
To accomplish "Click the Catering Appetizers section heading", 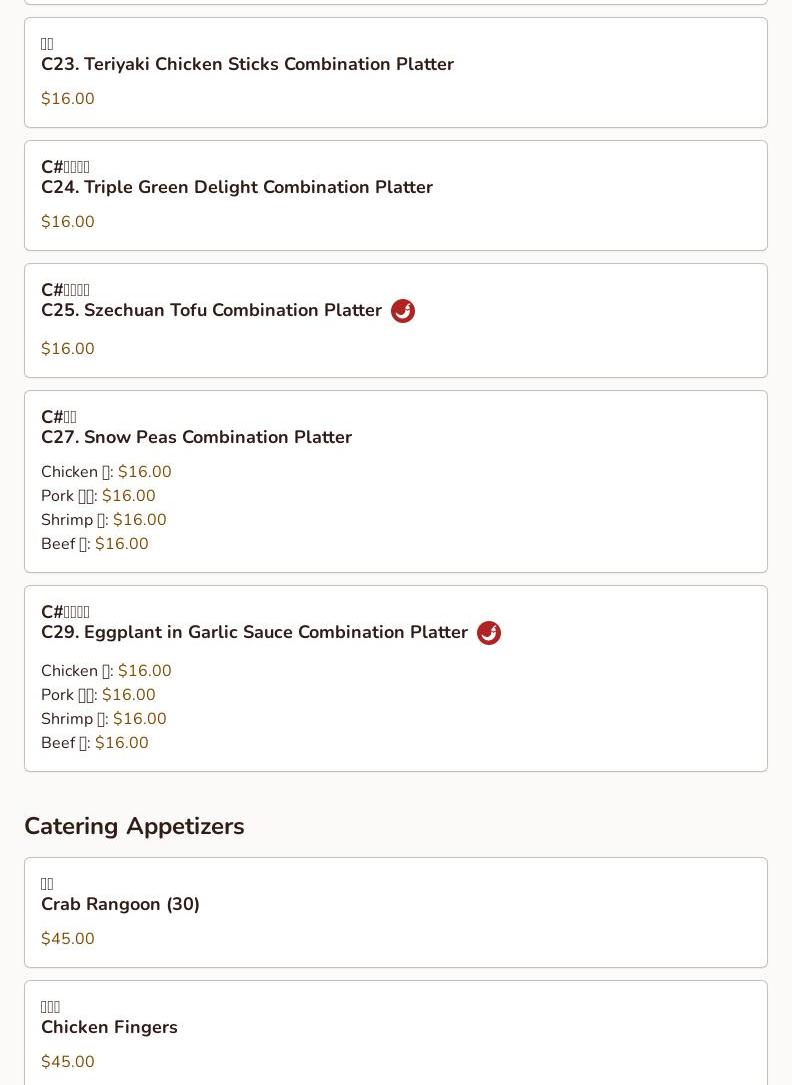I will [134, 826].
